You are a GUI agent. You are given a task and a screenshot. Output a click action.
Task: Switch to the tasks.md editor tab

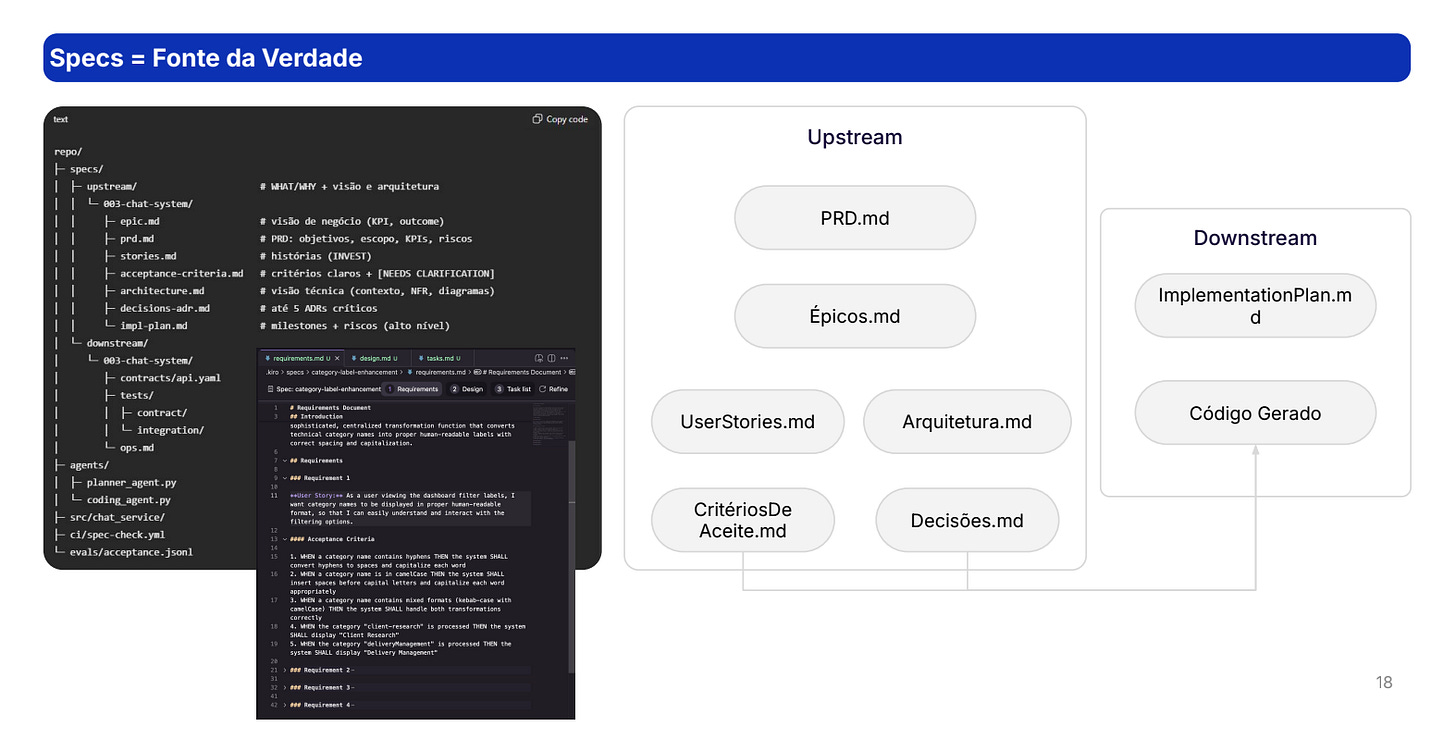click(x=443, y=358)
